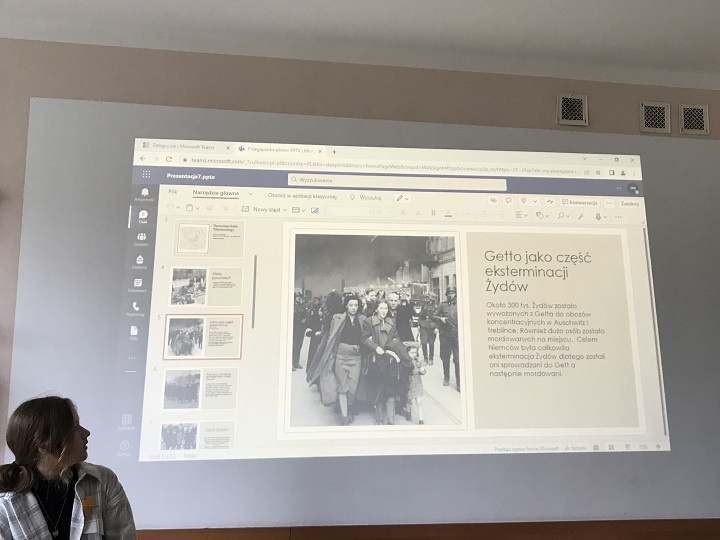The height and width of the screenshot is (540, 720).
Task: Open Teams Activity bell in sidebar
Action: coord(145,194)
